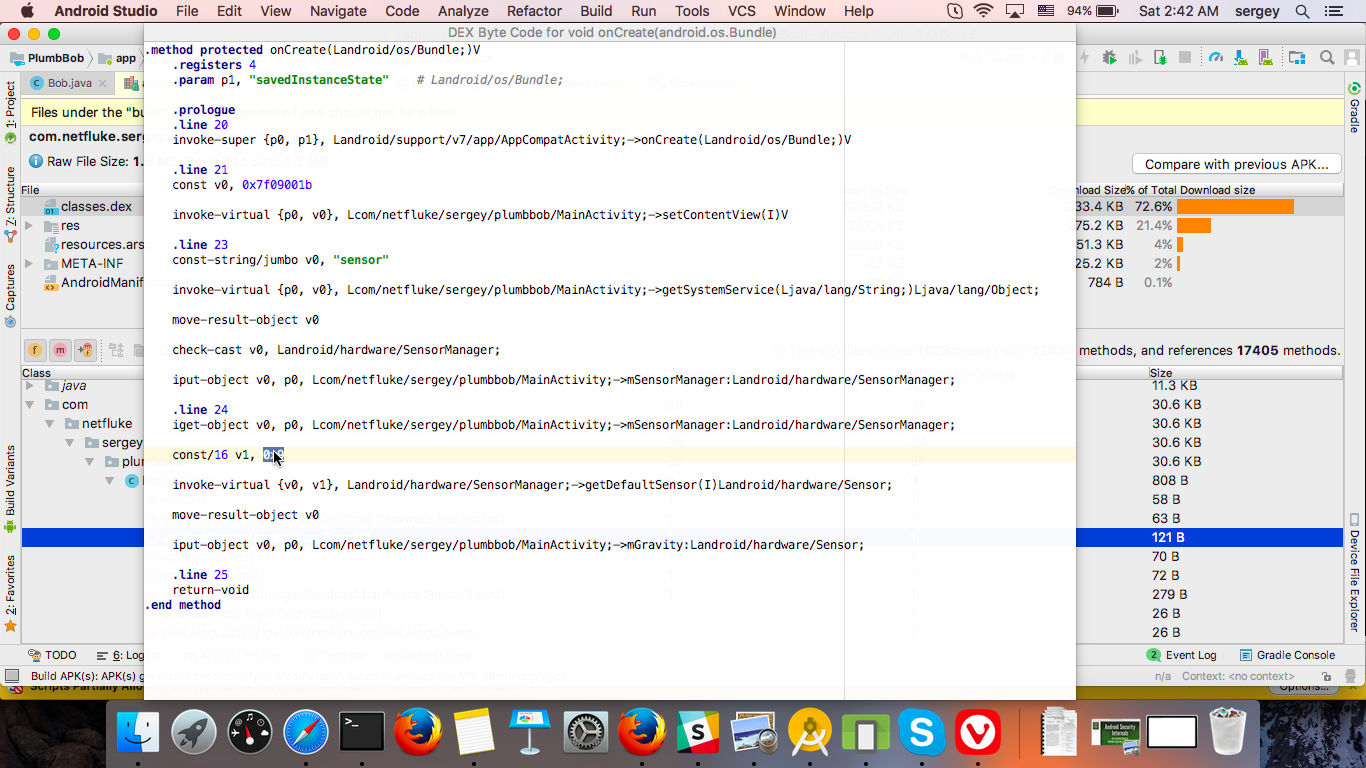
Task: Open the Navigate menu
Action: pyautogui.click(x=338, y=11)
